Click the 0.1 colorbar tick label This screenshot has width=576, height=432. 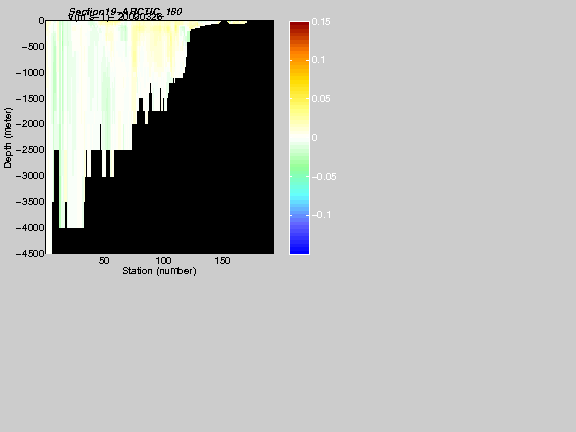318,60
